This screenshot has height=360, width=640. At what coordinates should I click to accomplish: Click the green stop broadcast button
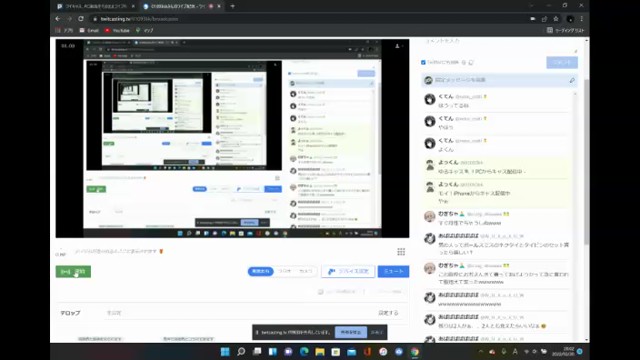tap(73, 272)
